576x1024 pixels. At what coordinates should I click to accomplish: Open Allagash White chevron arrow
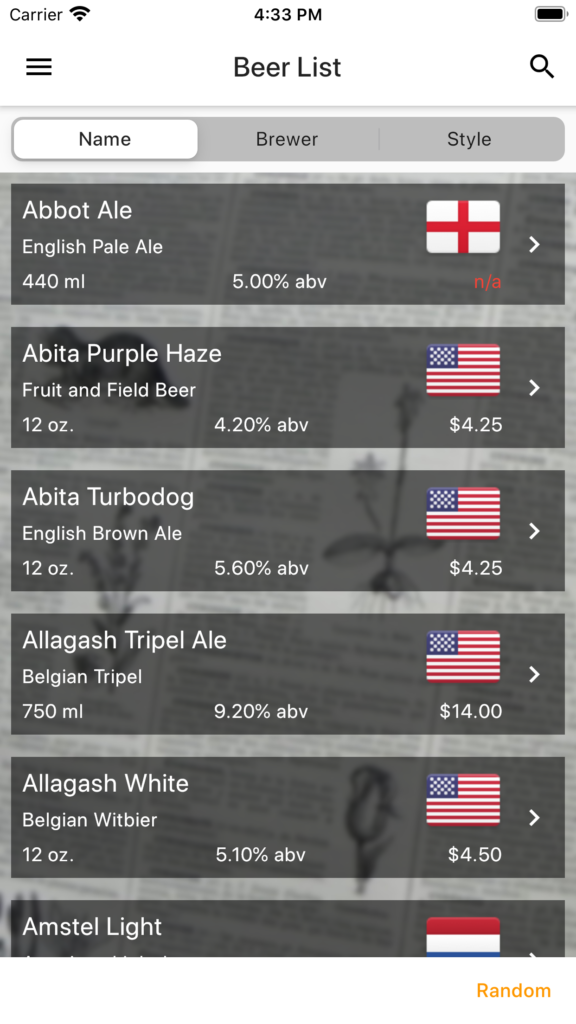point(534,818)
